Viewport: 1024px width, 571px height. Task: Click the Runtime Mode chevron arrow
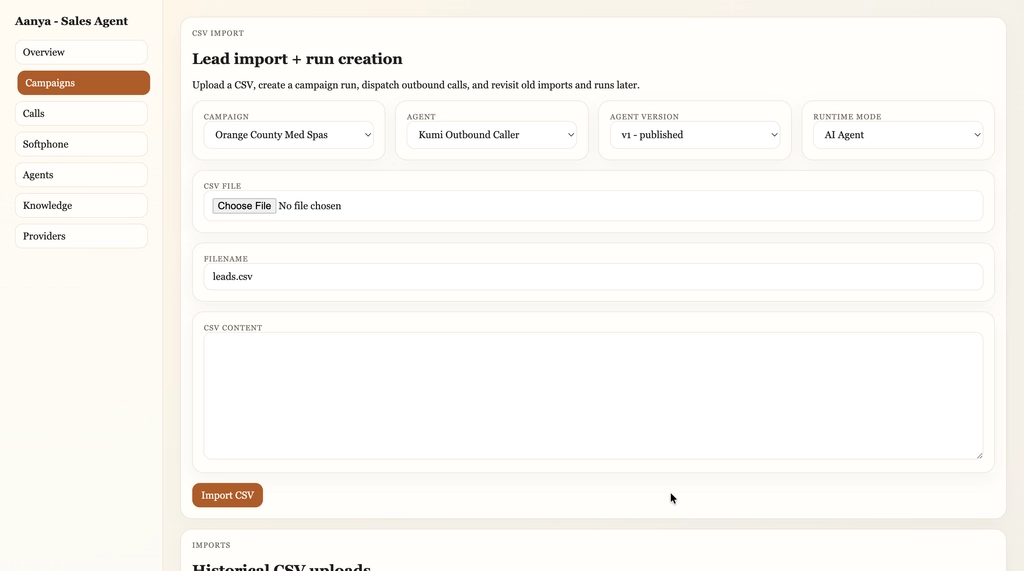coord(976,135)
